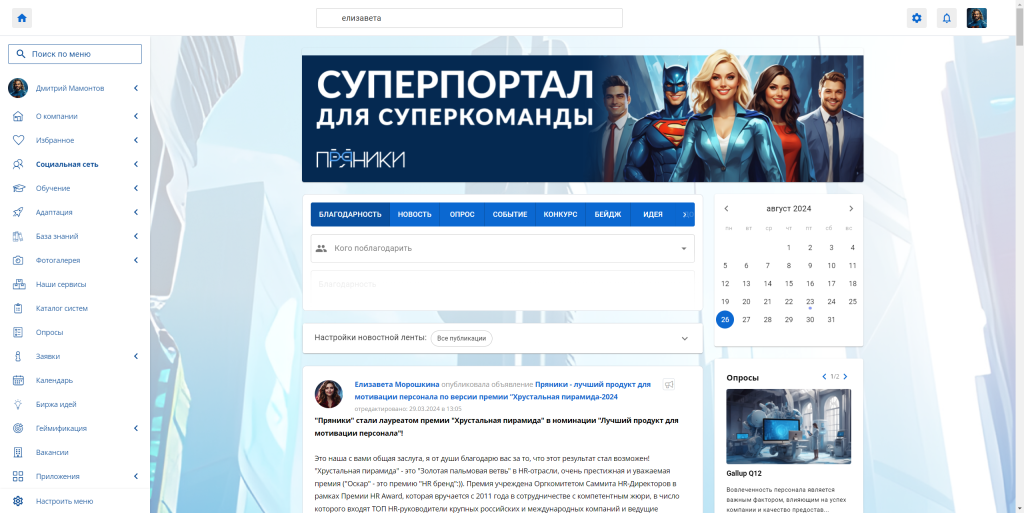This screenshot has height=513, width=1024.
Task: Open the user avatar in top right
Action: pos(976,18)
